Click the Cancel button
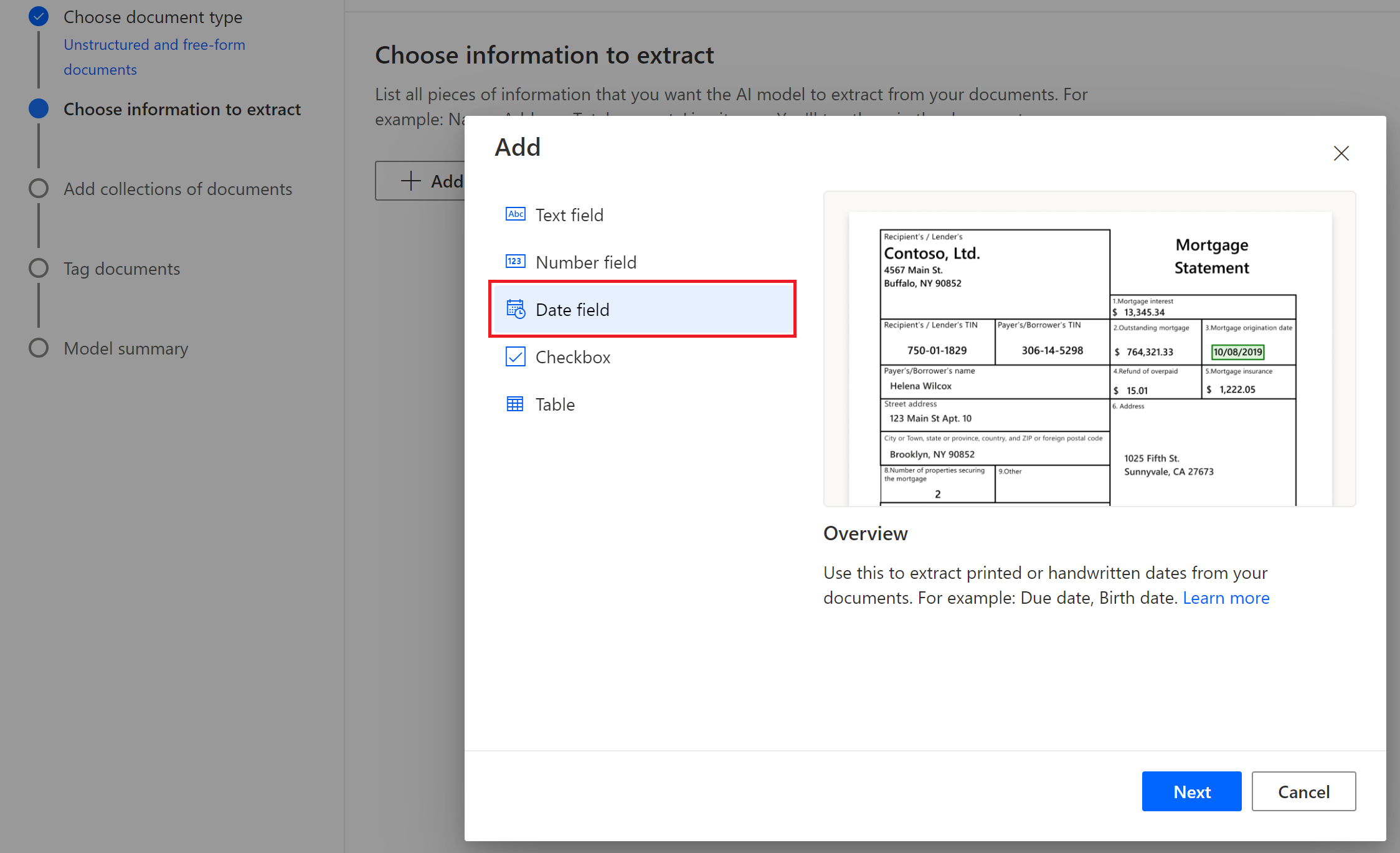This screenshot has width=1400, height=853. [x=1304, y=792]
